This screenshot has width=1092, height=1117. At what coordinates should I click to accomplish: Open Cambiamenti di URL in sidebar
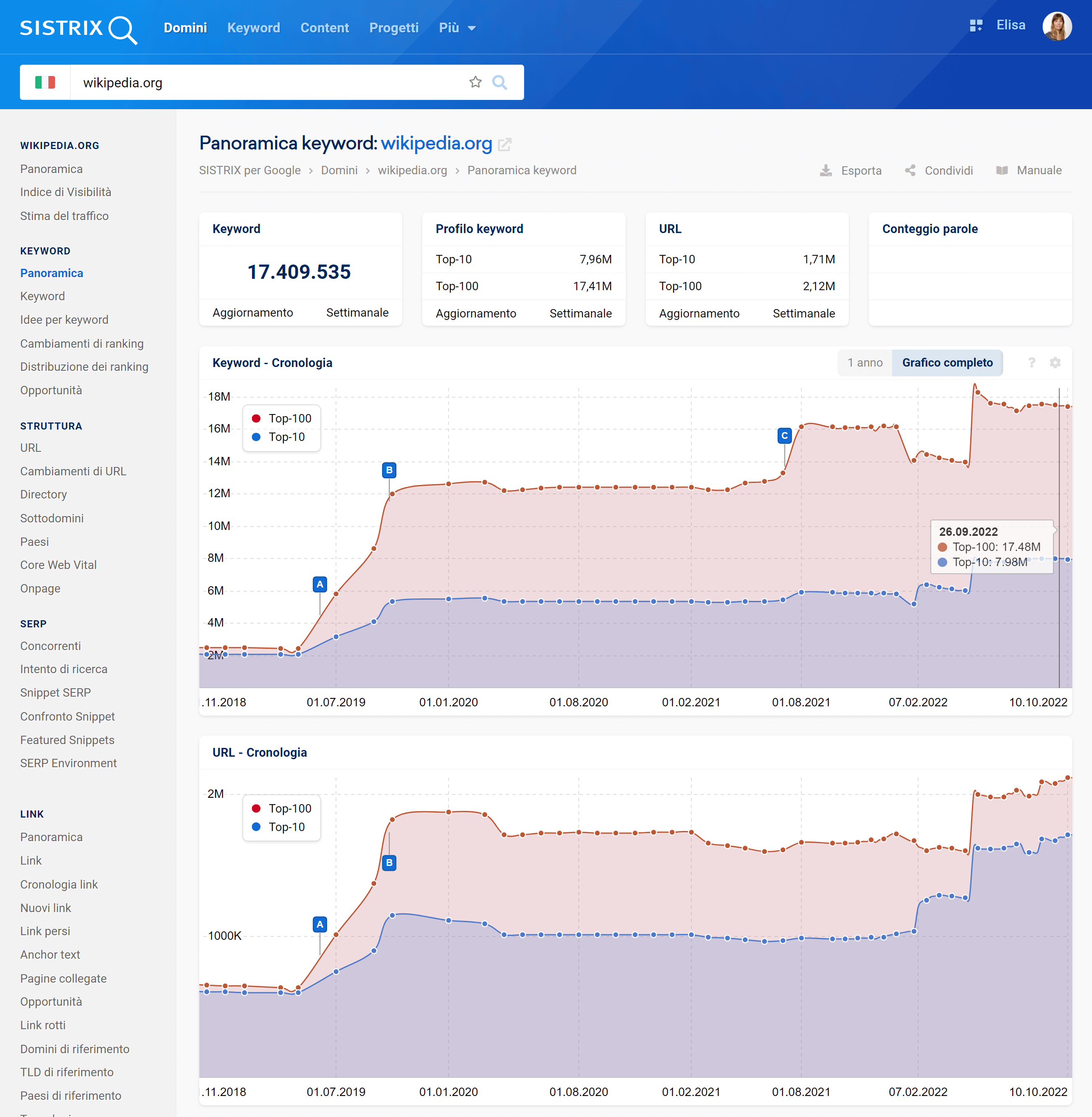pyautogui.click(x=73, y=471)
